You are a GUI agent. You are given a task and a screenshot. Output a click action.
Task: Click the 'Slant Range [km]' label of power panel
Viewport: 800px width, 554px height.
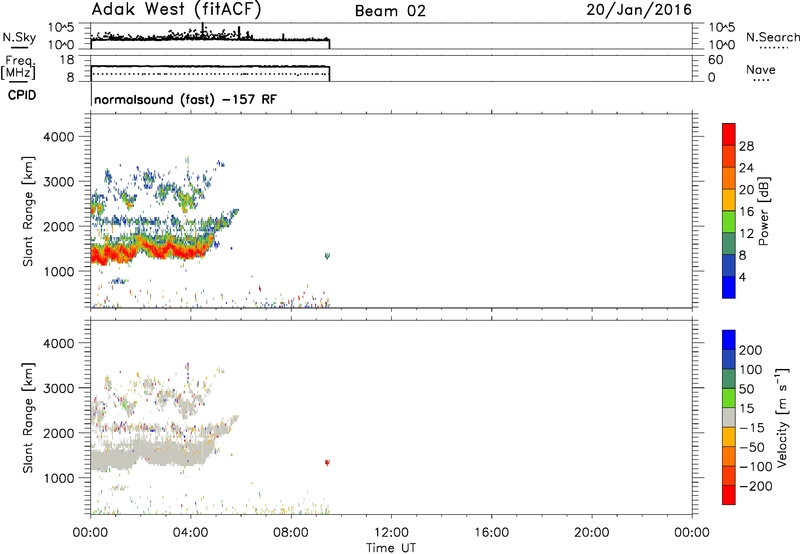click(28, 211)
